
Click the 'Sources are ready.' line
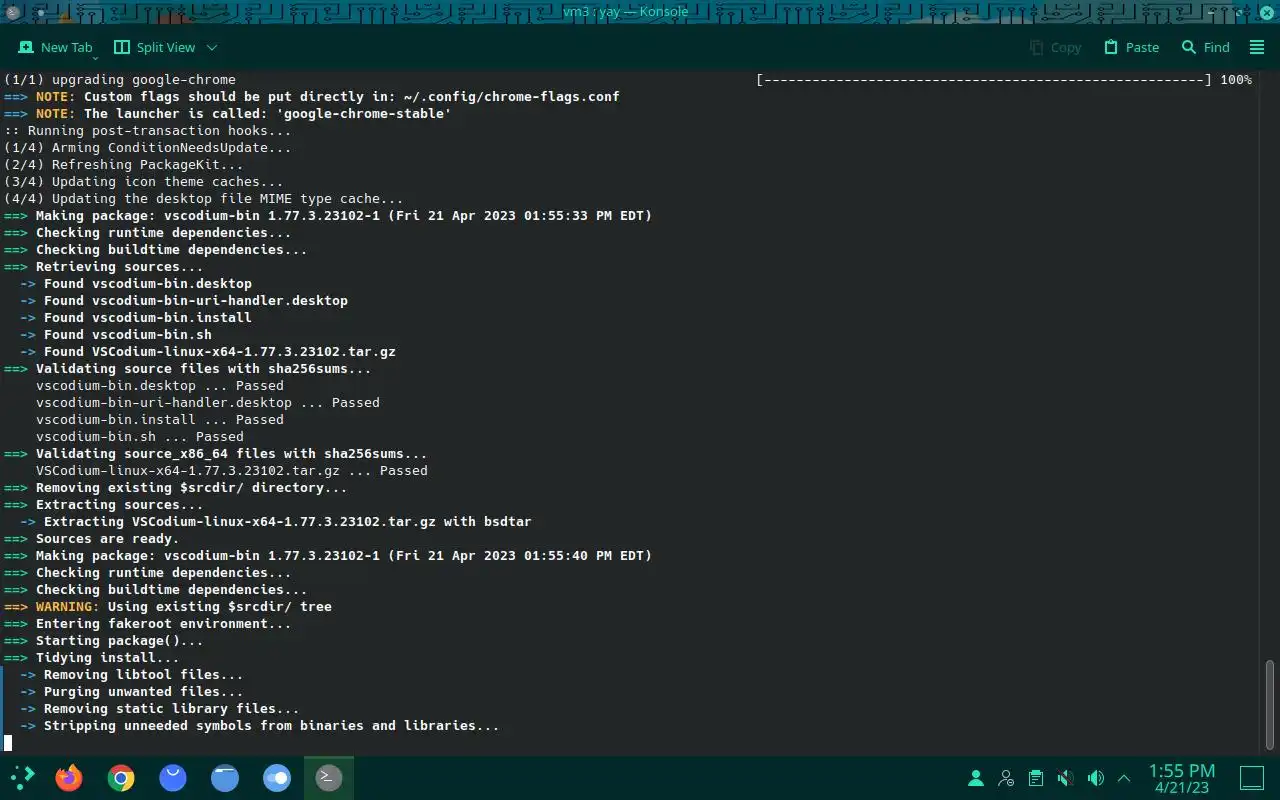point(92,539)
